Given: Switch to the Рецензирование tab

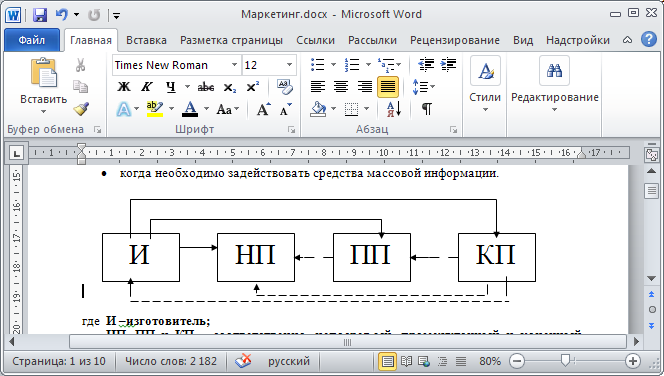Looking at the screenshot, I should (x=455, y=40).
